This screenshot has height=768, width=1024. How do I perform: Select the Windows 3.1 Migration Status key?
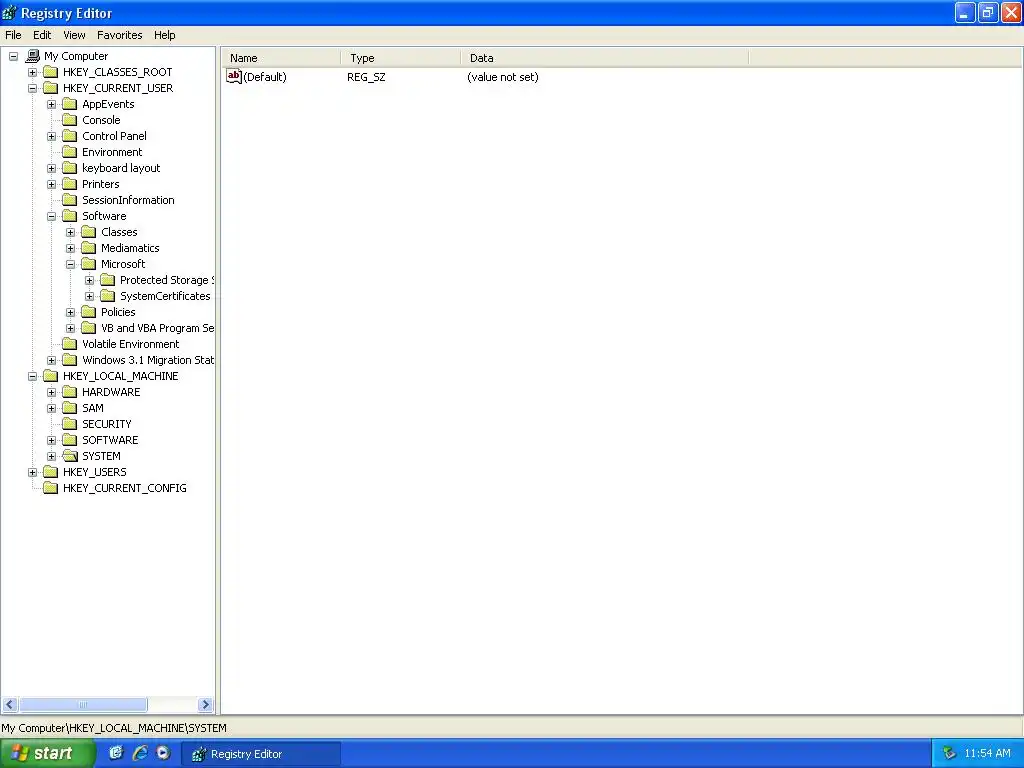click(148, 360)
